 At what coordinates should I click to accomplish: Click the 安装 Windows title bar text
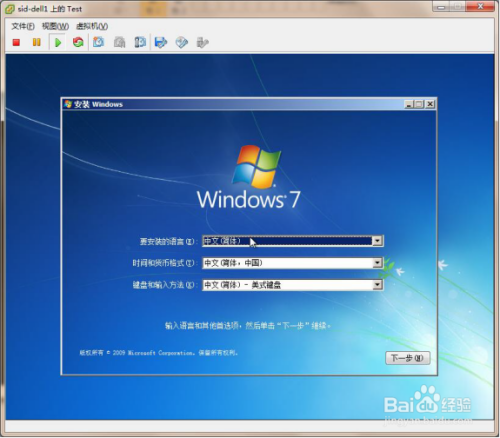click(98, 104)
